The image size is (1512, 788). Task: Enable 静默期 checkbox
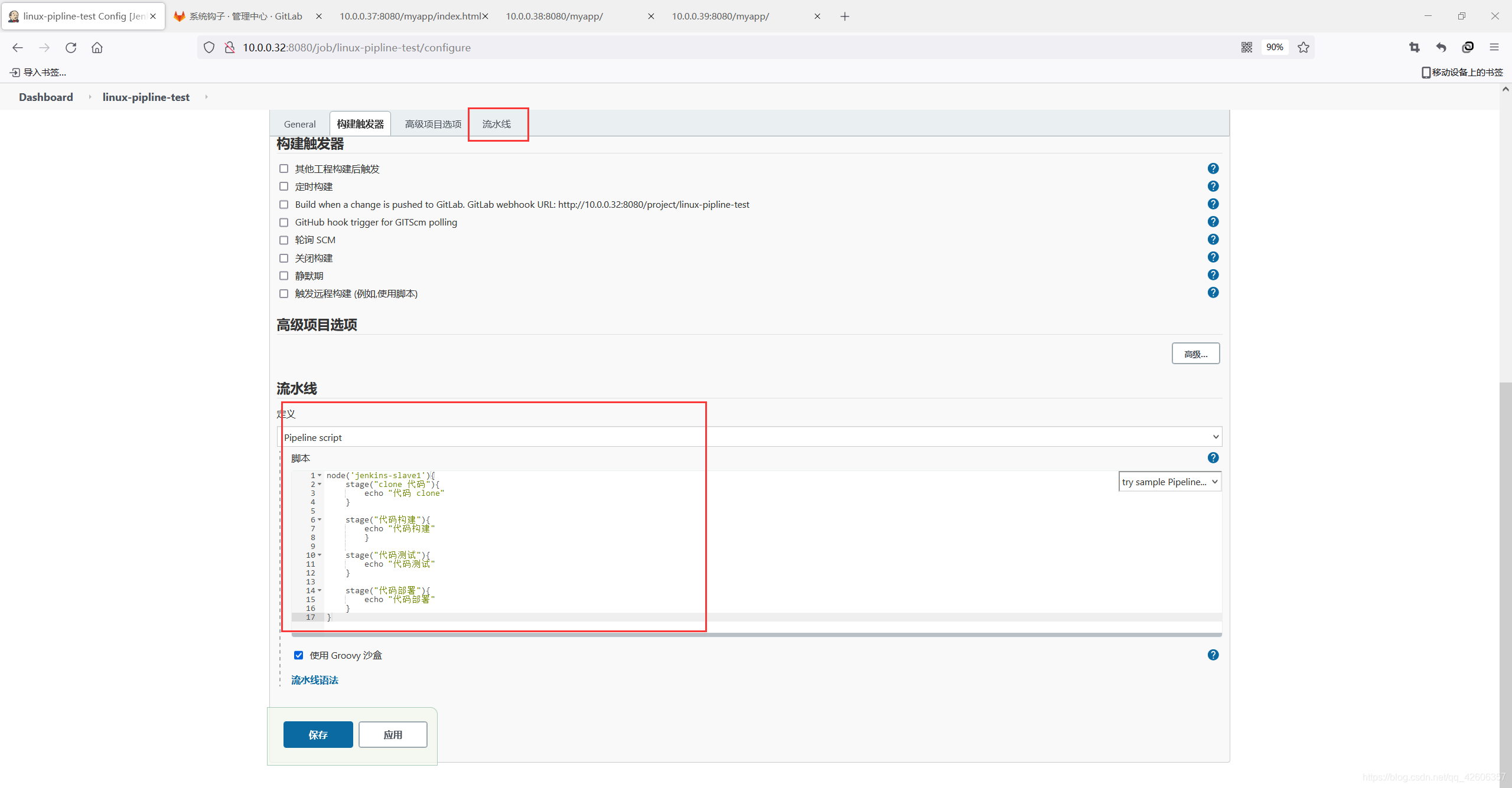click(x=283, y=276)
